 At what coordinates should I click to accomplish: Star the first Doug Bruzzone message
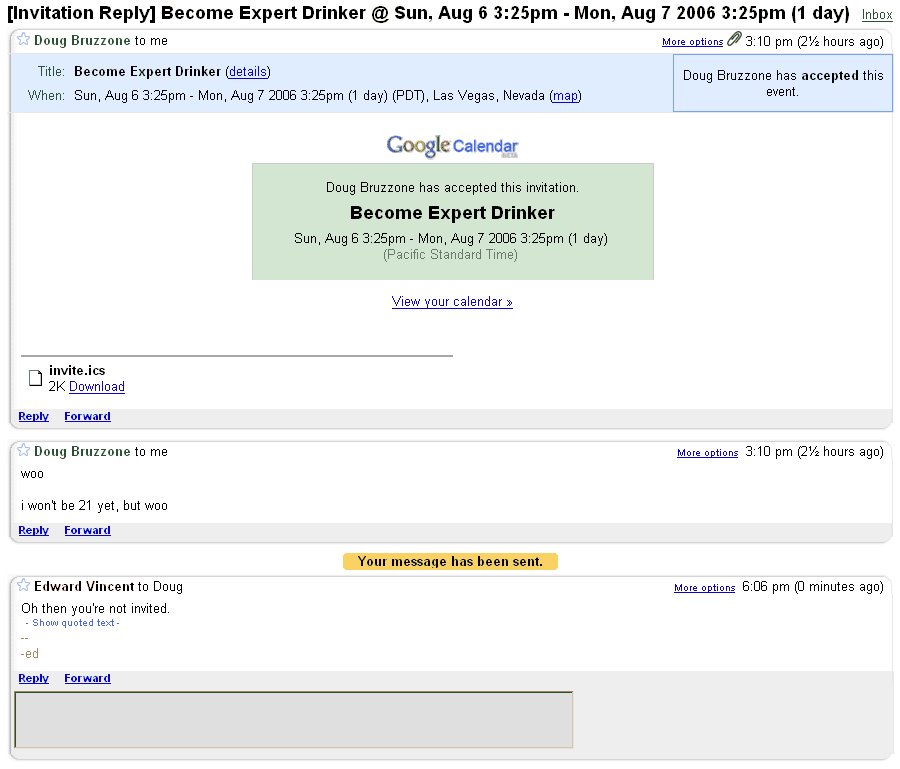[x=24, y=40]
